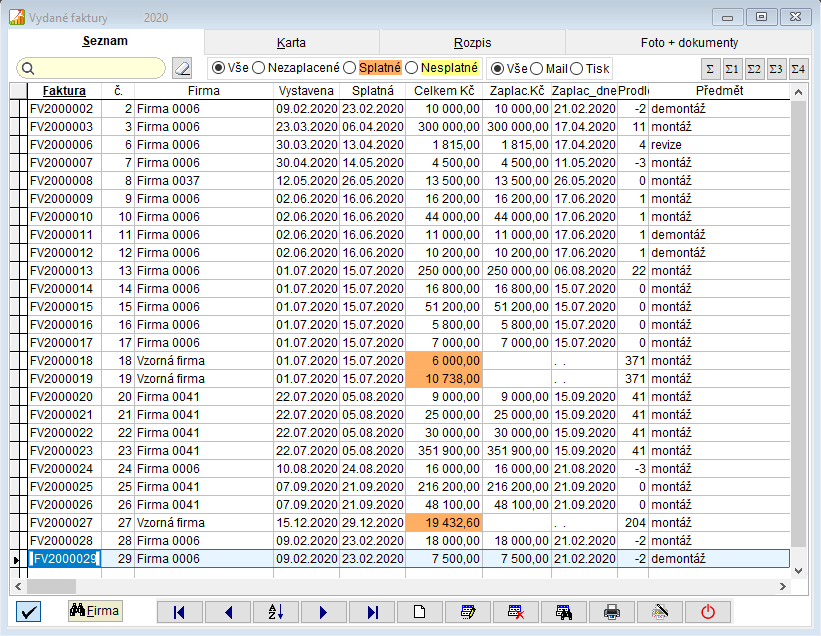Open the A-Z sort button

coord(276,612)
